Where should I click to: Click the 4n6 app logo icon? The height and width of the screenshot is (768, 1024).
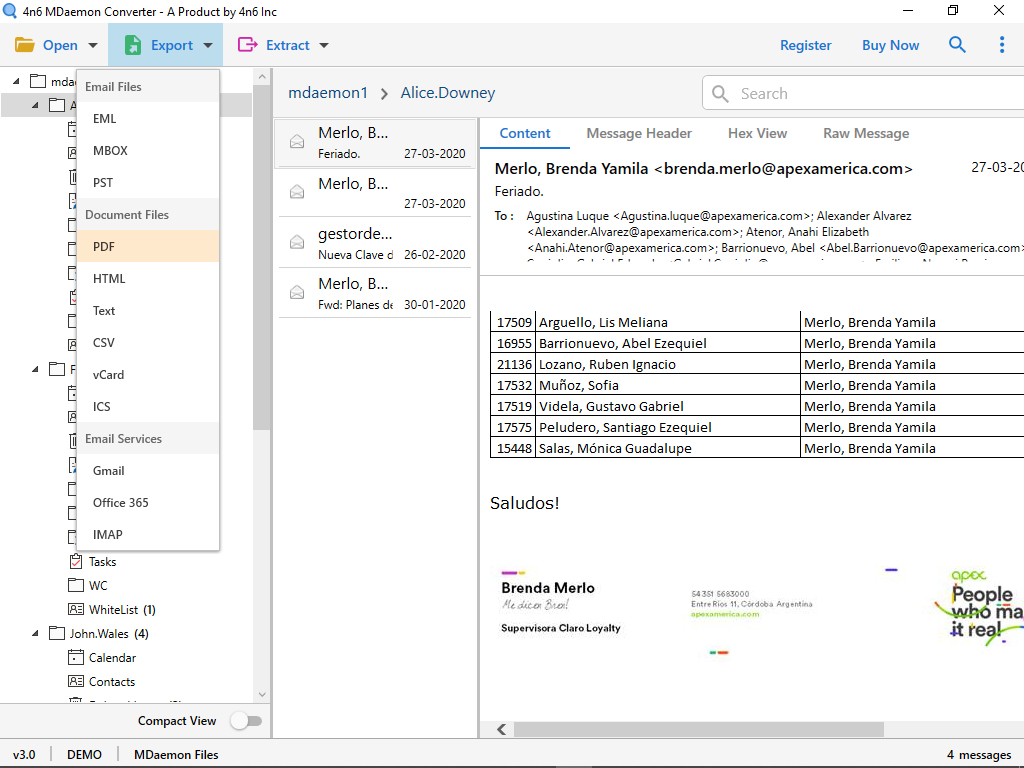point(9,11)
